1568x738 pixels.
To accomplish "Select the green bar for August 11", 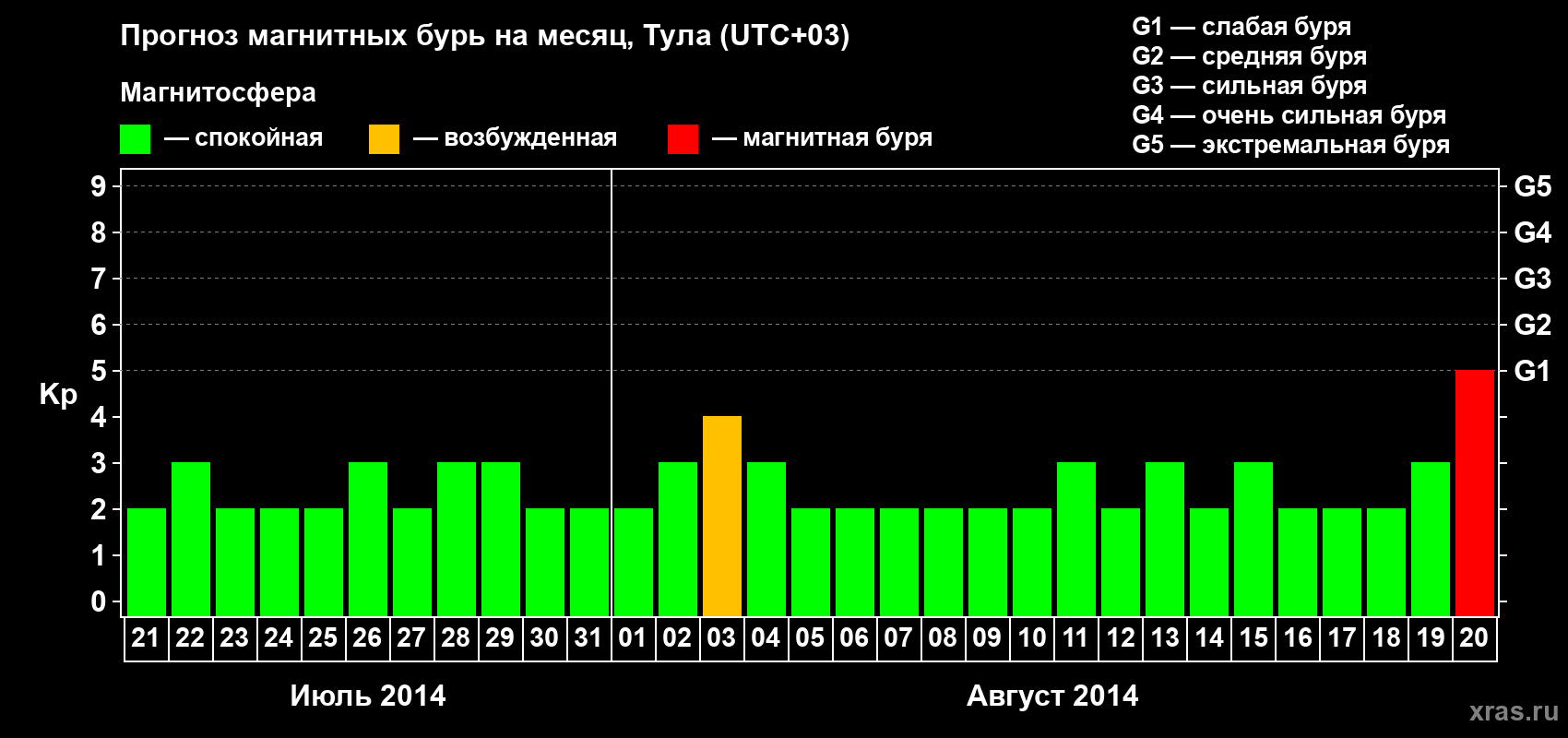I will (x=1075, y=539).
